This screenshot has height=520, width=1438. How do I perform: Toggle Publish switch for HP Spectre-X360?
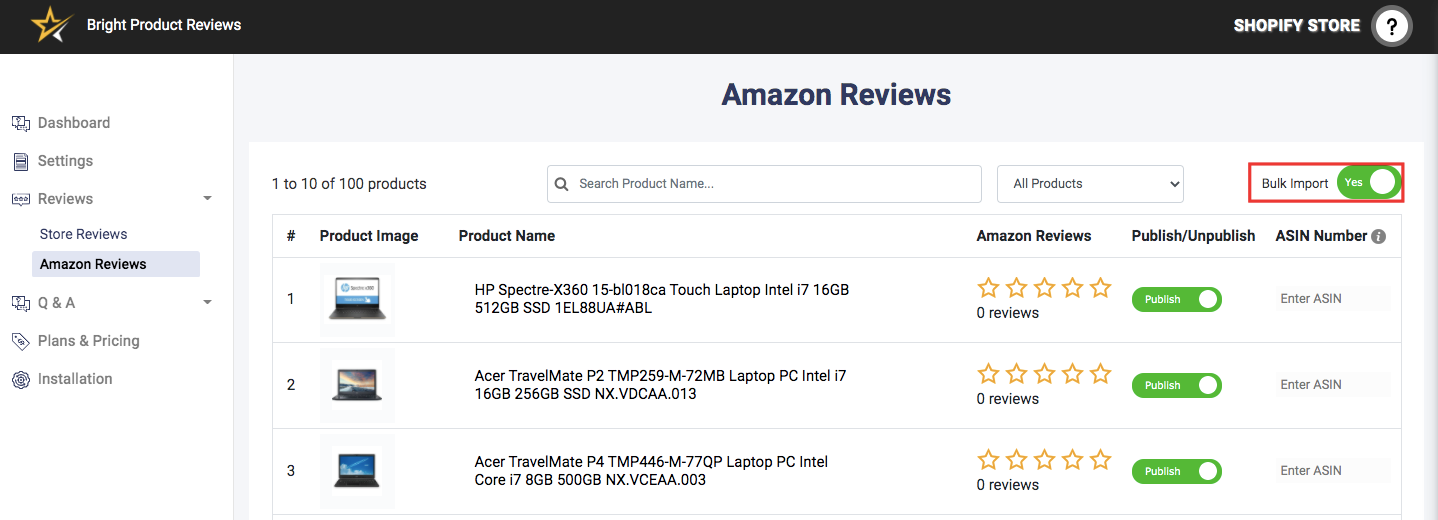coord(1176,299)
